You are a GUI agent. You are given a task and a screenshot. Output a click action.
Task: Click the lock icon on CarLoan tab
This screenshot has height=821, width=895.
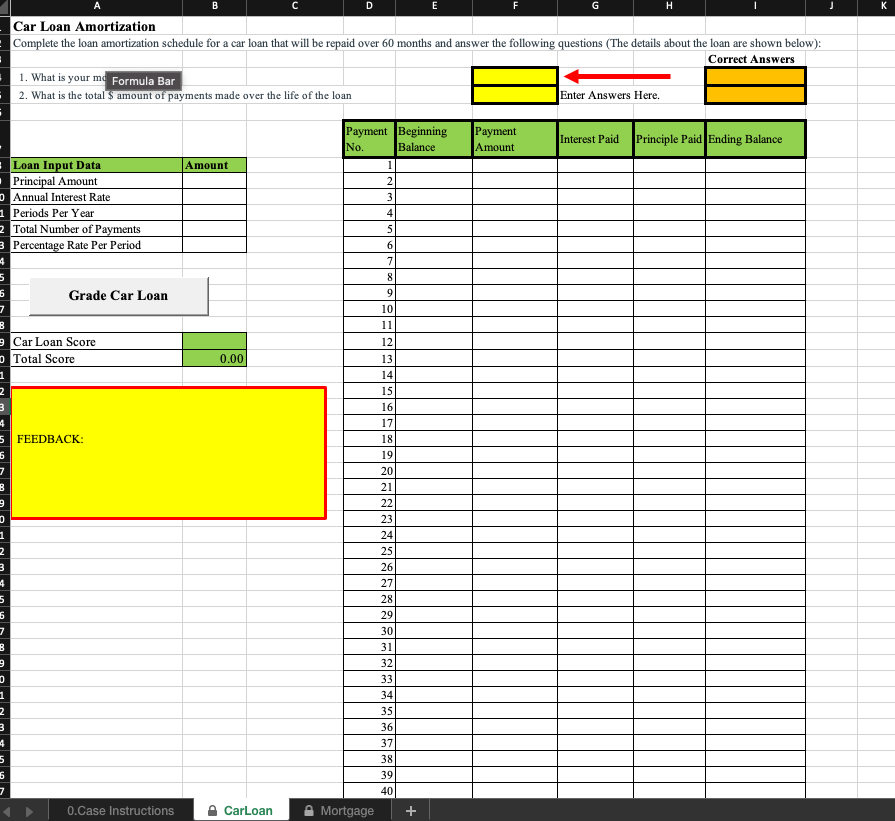point(213,809)
